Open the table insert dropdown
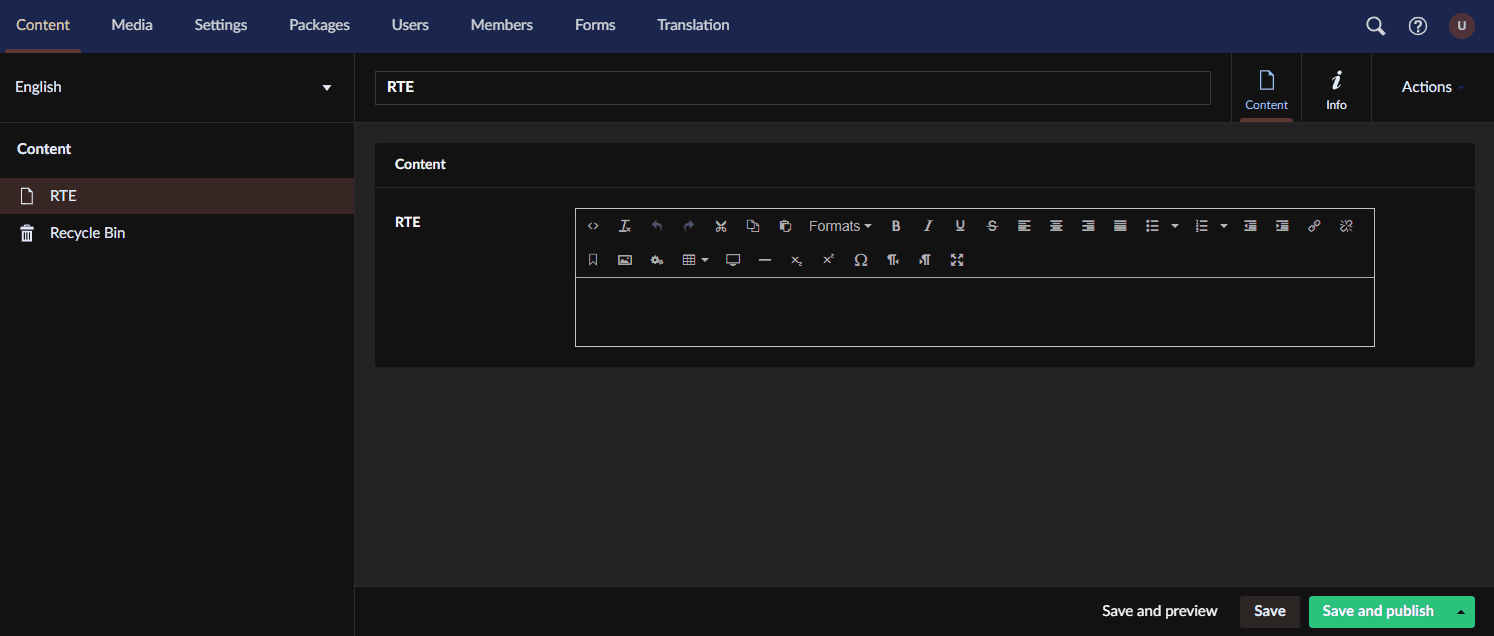 694,260
